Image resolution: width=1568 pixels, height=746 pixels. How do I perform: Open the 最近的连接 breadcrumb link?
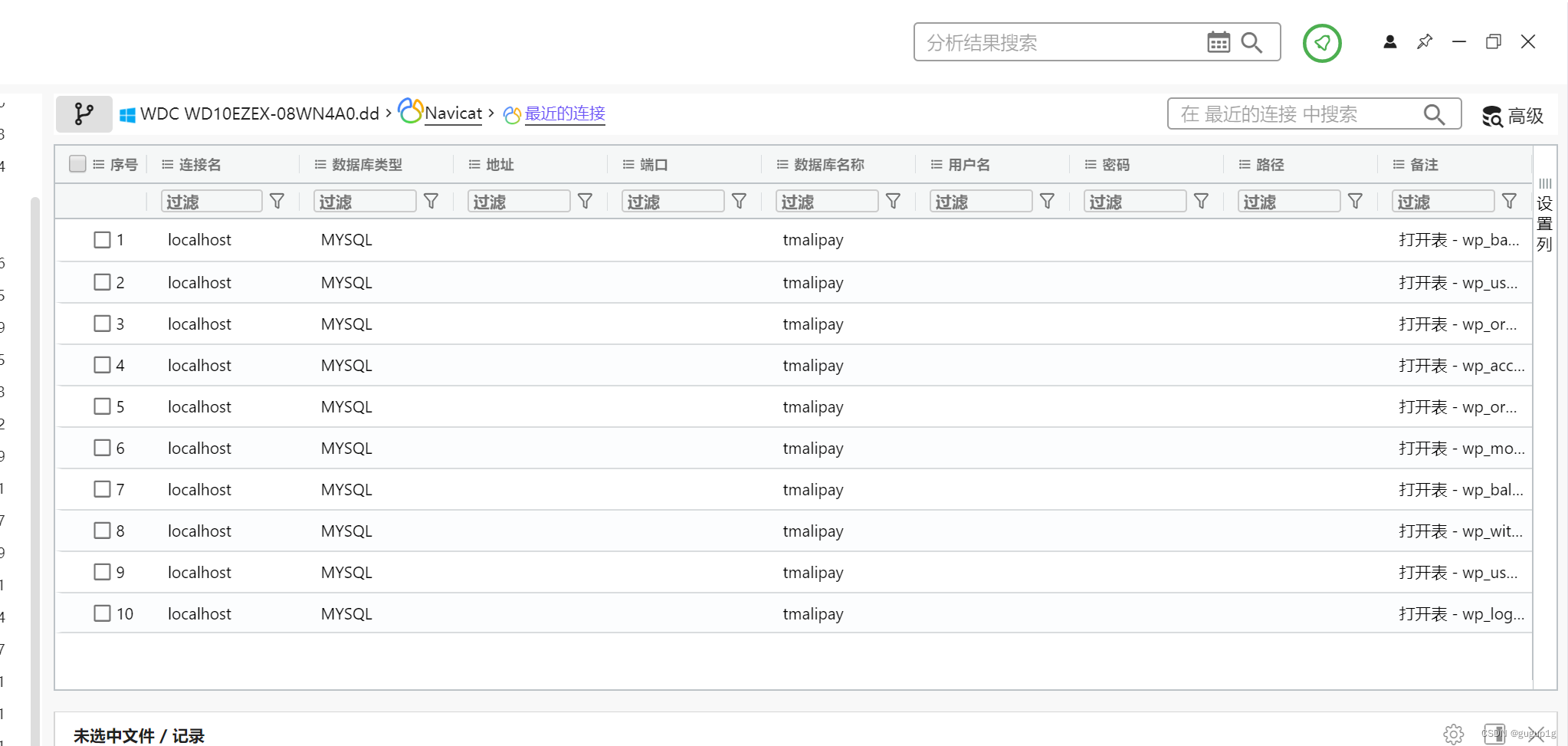tap(565, 113)
